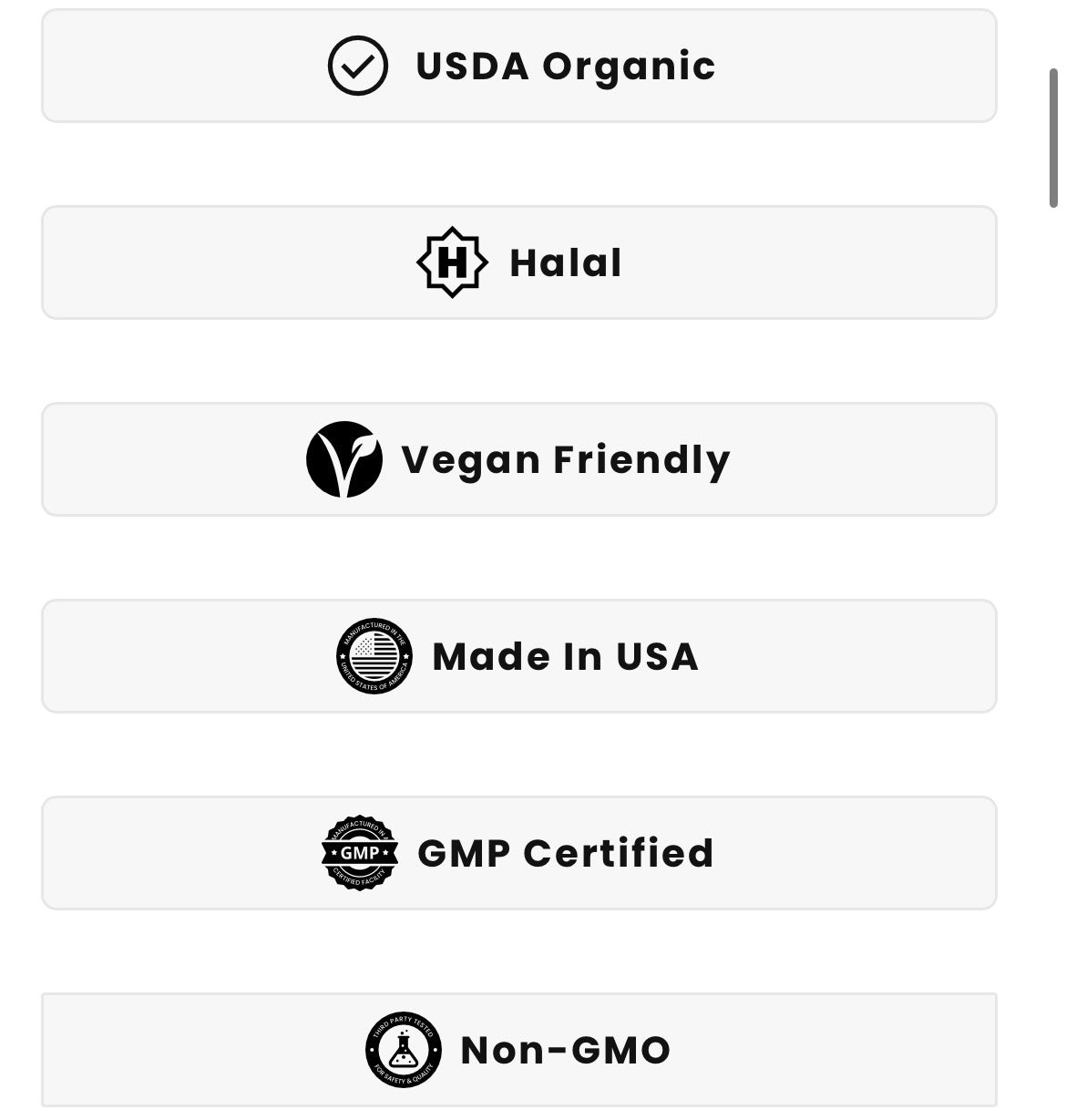This screenshot has height=1120, width=1066.
Task: Click the "Non-GMO" text label
Action: tap(565, 1051)
